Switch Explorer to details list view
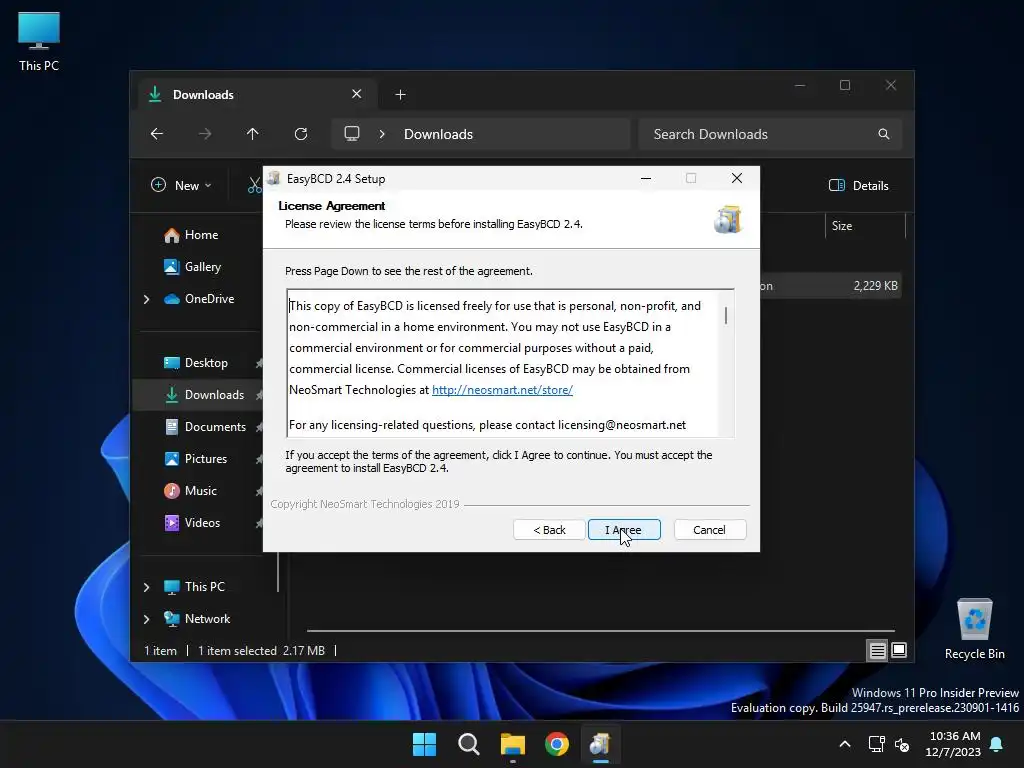Screen dimensions: 1024x768 tap(877, 650)
